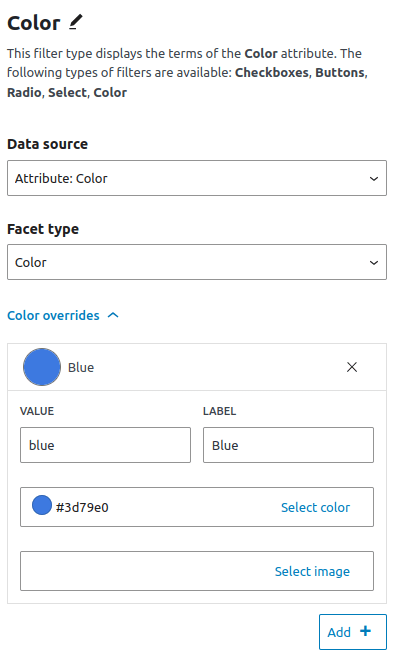
Task: Remove the Blue color override
Action: [352, 367]
